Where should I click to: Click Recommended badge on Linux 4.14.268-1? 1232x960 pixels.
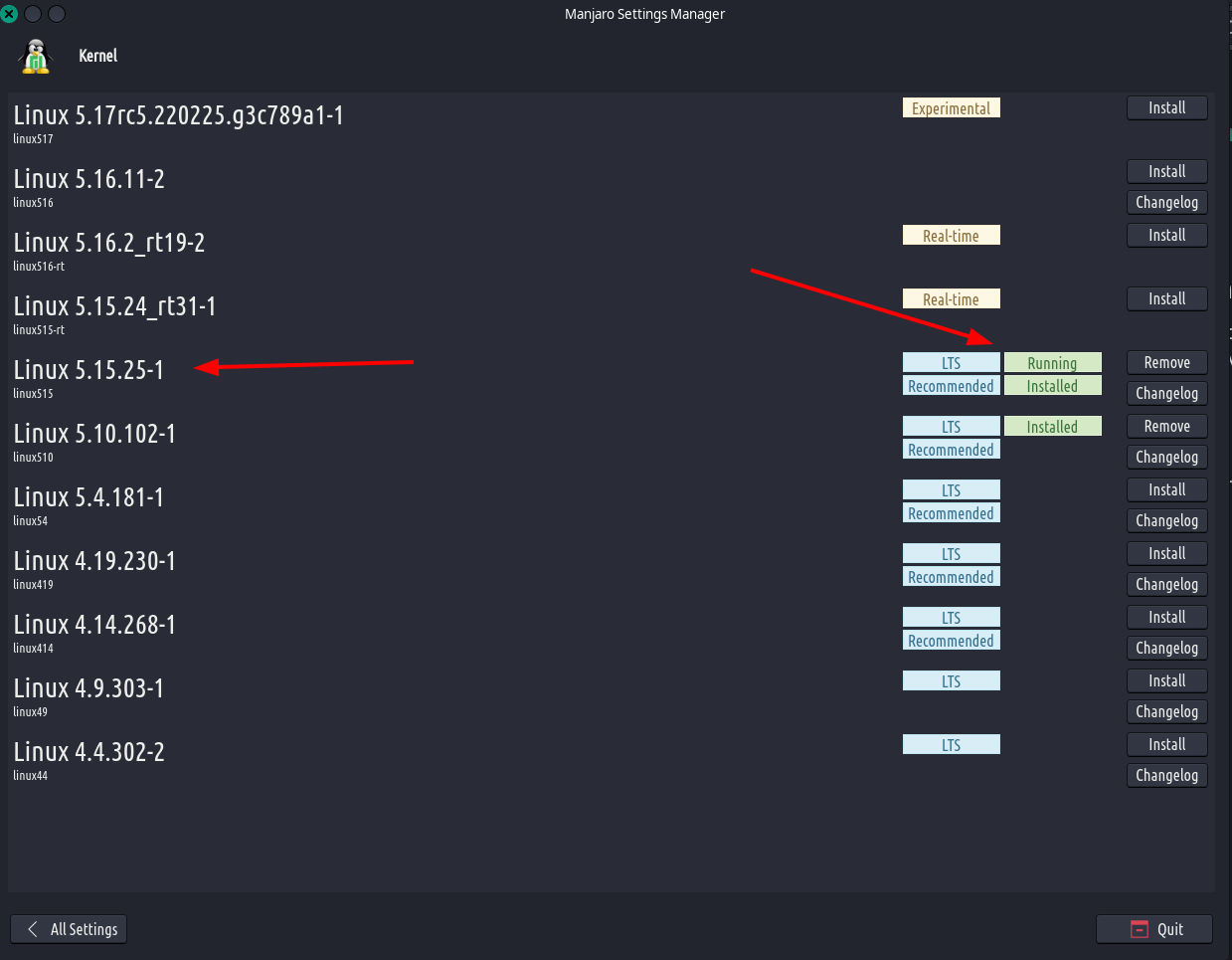(x=952, y=641)
